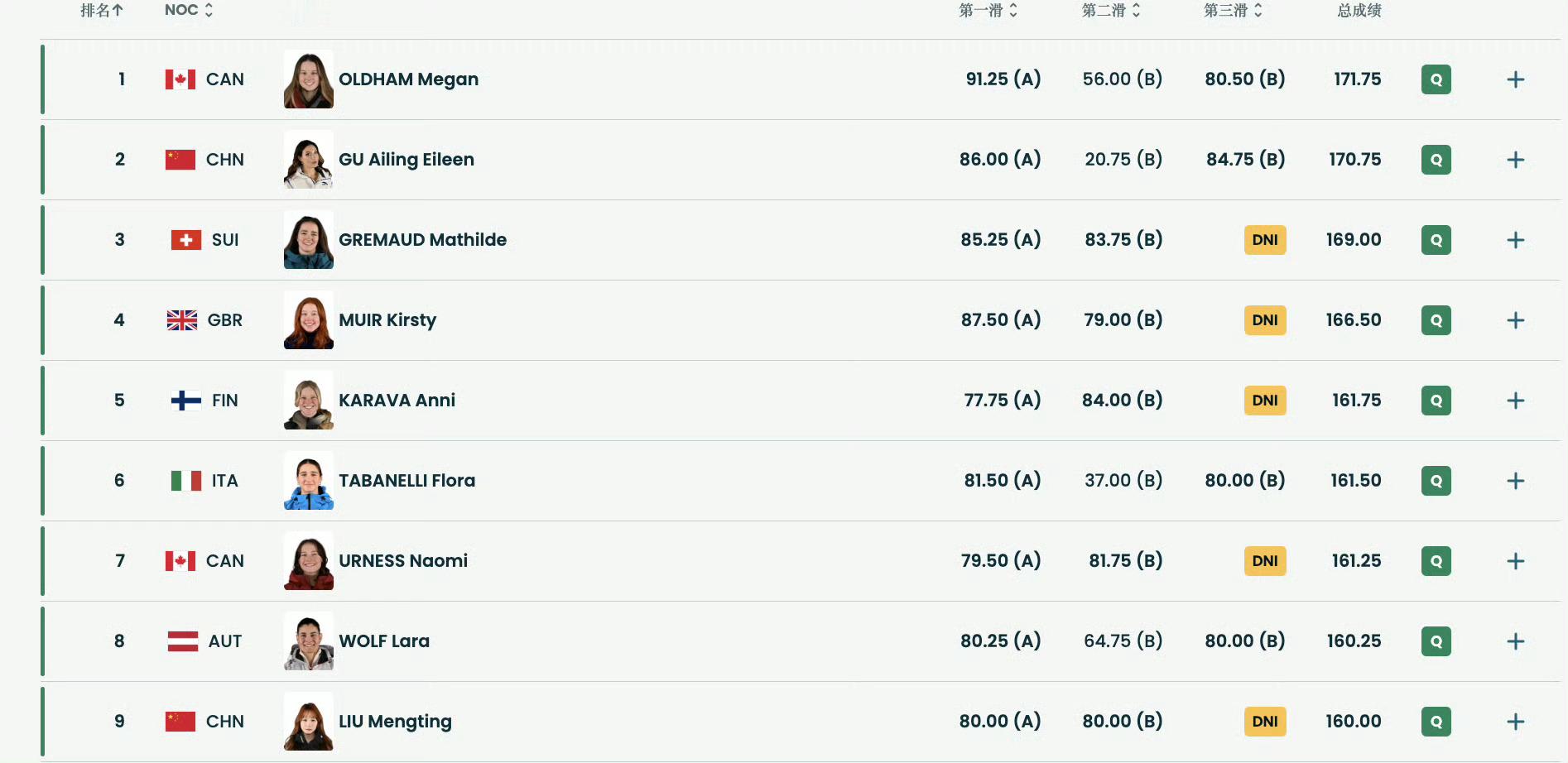
Task: Sort by the 第一滑 column arrows
Action: tap(988, 11)
